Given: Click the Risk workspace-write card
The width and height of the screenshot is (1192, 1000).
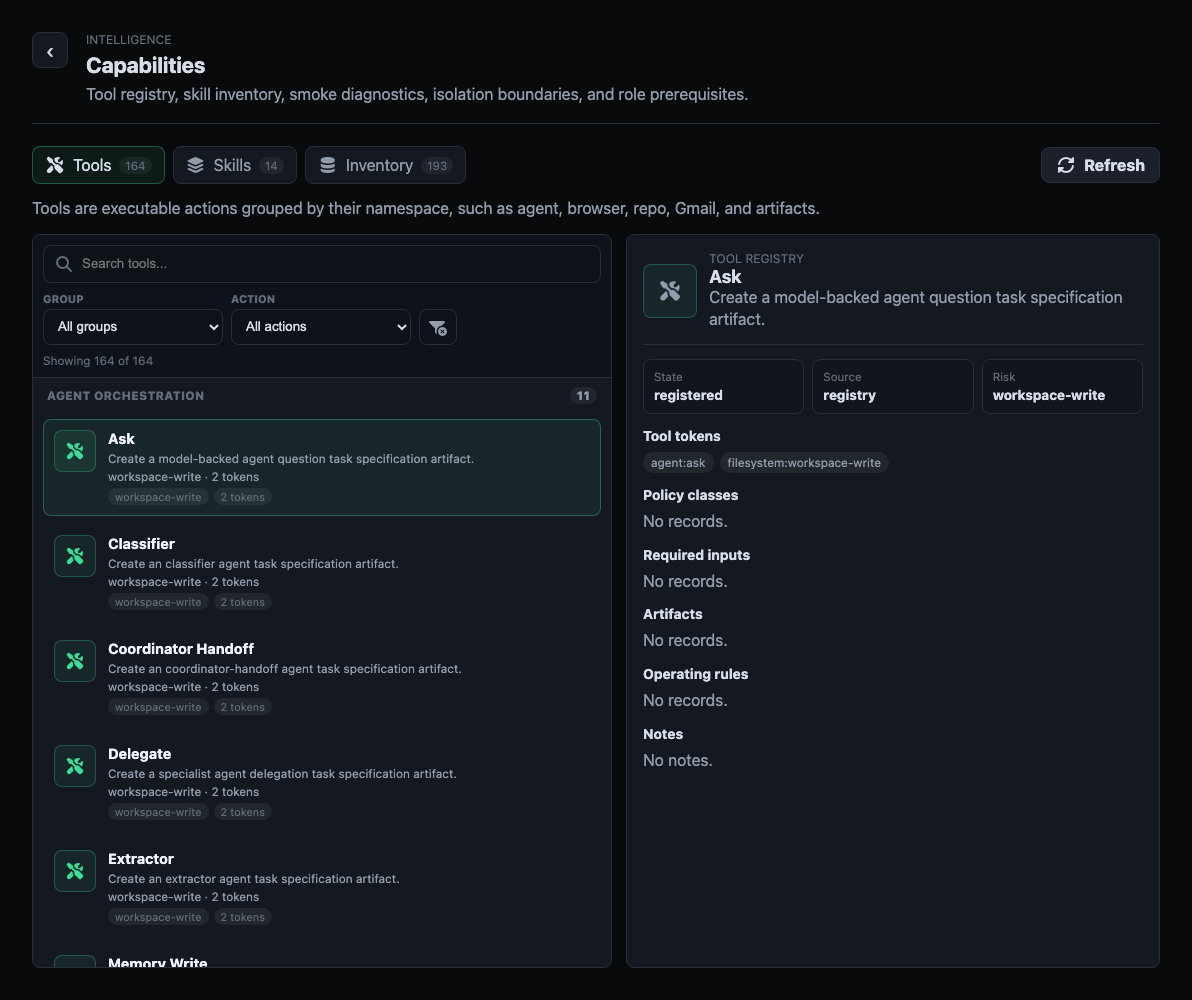Looking at the screenshot, I should 1062,386.
